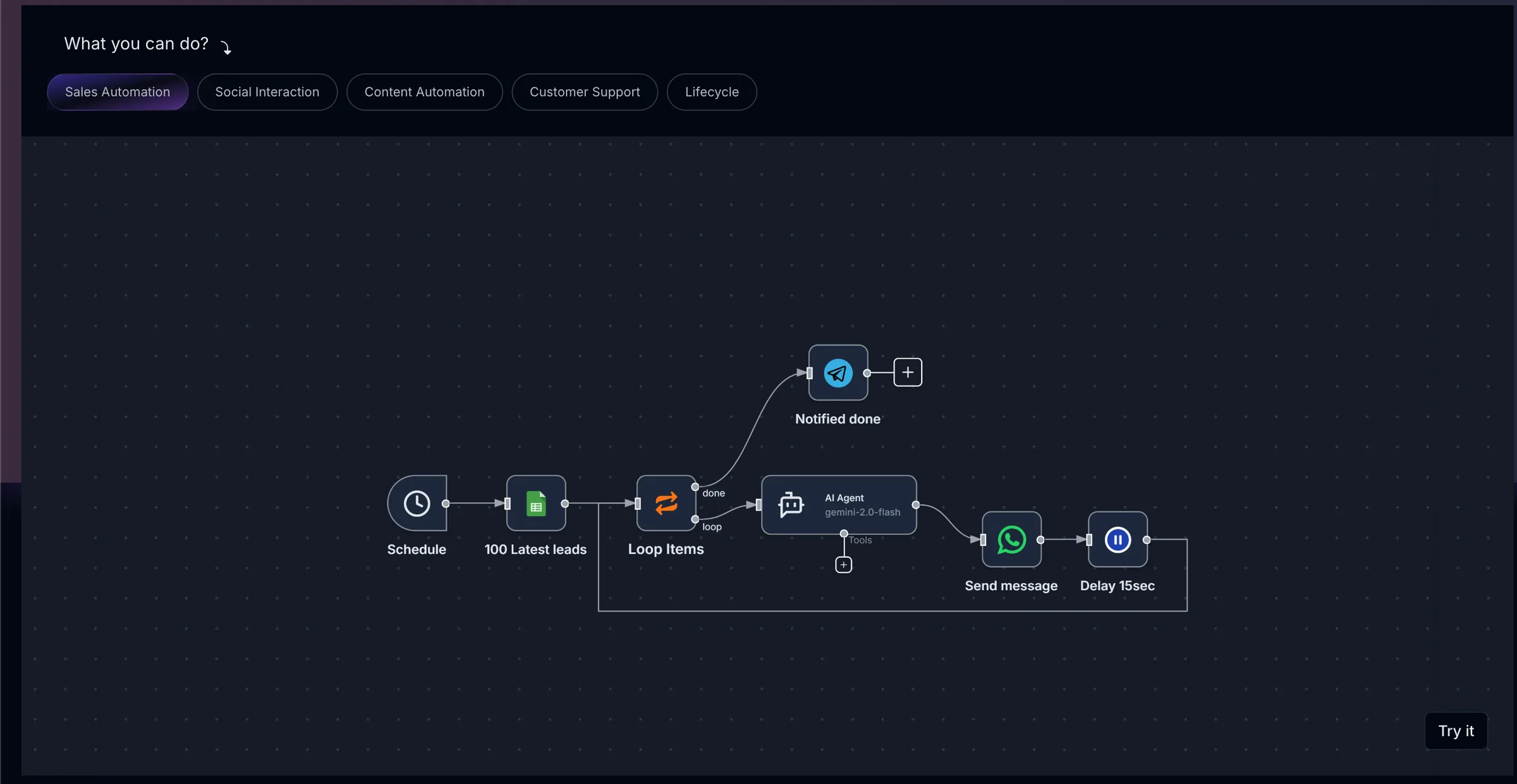This screenshot has height=784, width=1517.
Task: Add node after Notified done plus button
Action: point(908,373)
